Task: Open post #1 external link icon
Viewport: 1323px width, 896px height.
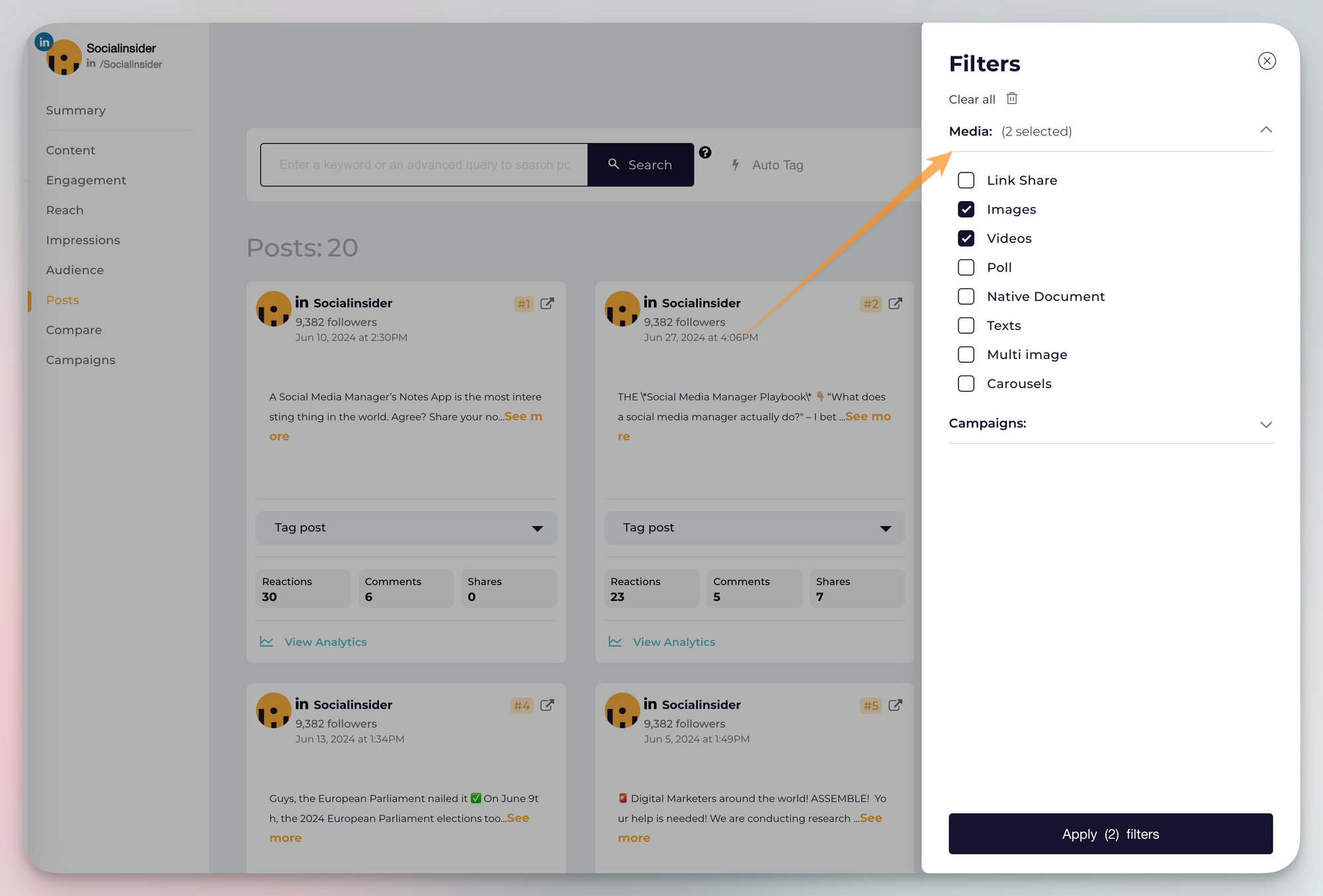Action: (x=547, y=304)
